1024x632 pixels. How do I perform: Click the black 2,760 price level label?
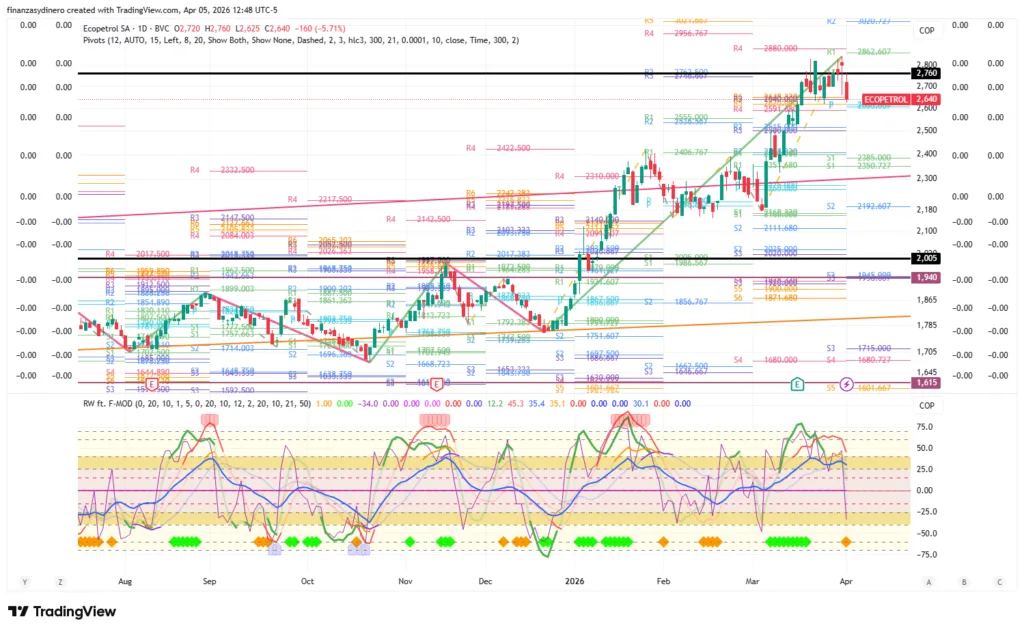[x=925, y=73]
